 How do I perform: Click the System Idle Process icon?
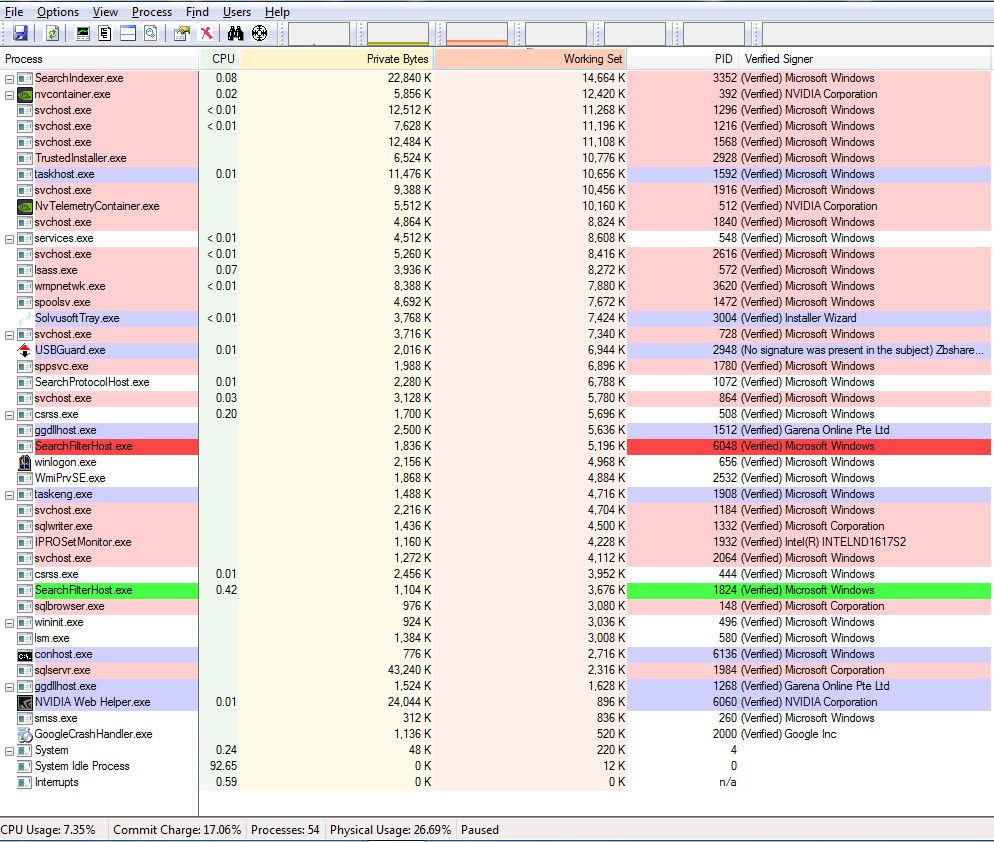coord(25,766)
